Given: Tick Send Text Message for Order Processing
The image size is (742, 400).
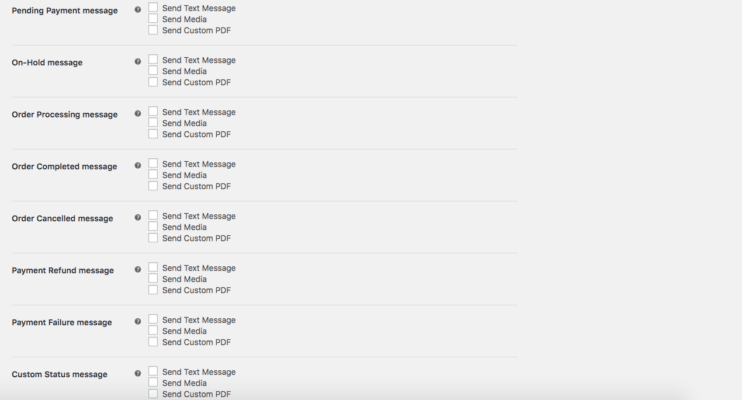Looking at the screenshot, I should coord(153,111).
